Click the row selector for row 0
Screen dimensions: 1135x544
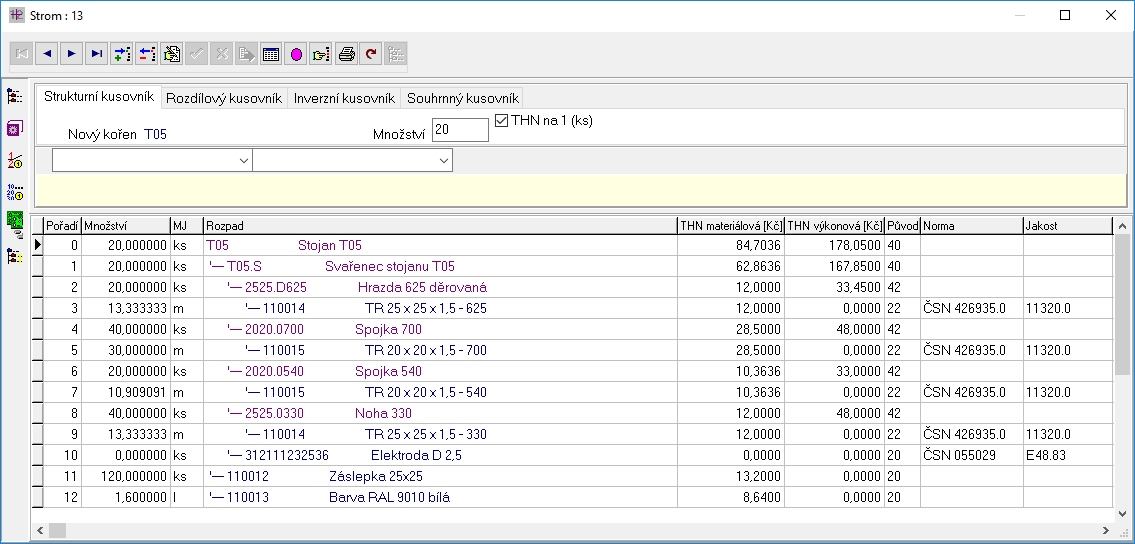(38, 245)
